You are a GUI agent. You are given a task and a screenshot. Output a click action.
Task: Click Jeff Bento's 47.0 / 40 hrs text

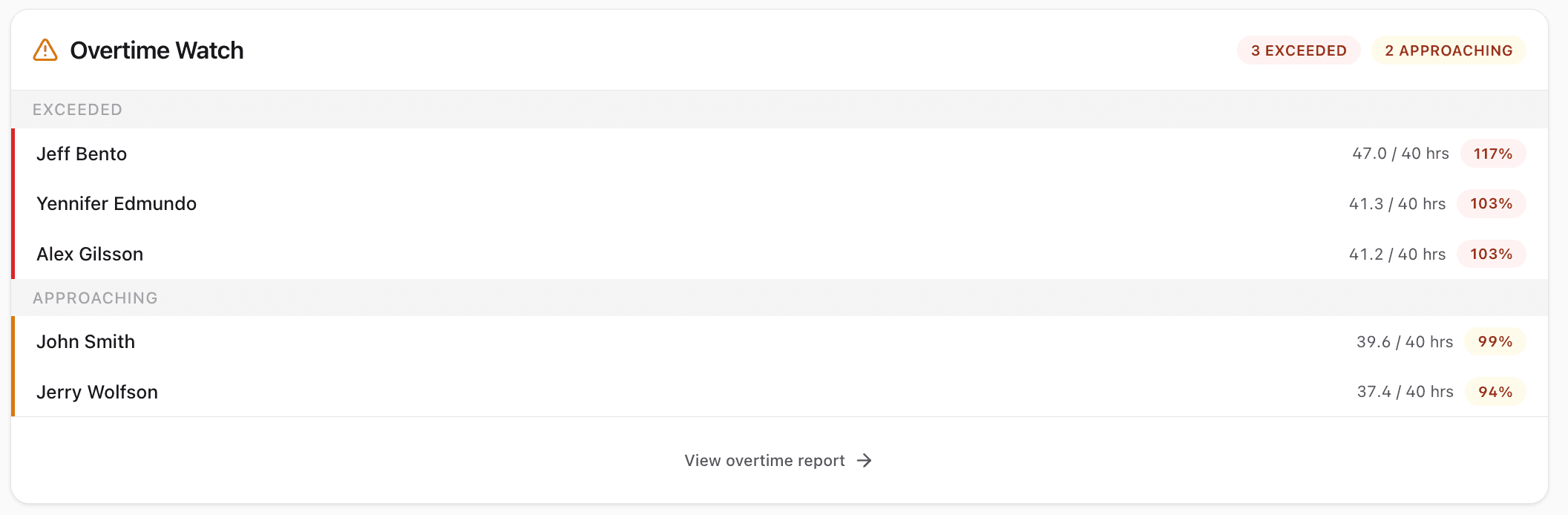(1400, 154)
